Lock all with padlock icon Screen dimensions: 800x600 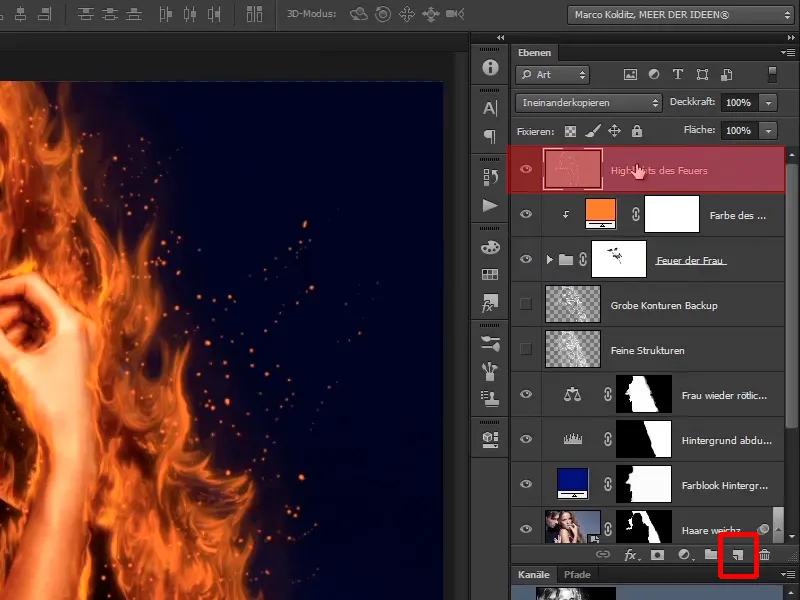tap(637, 131)
